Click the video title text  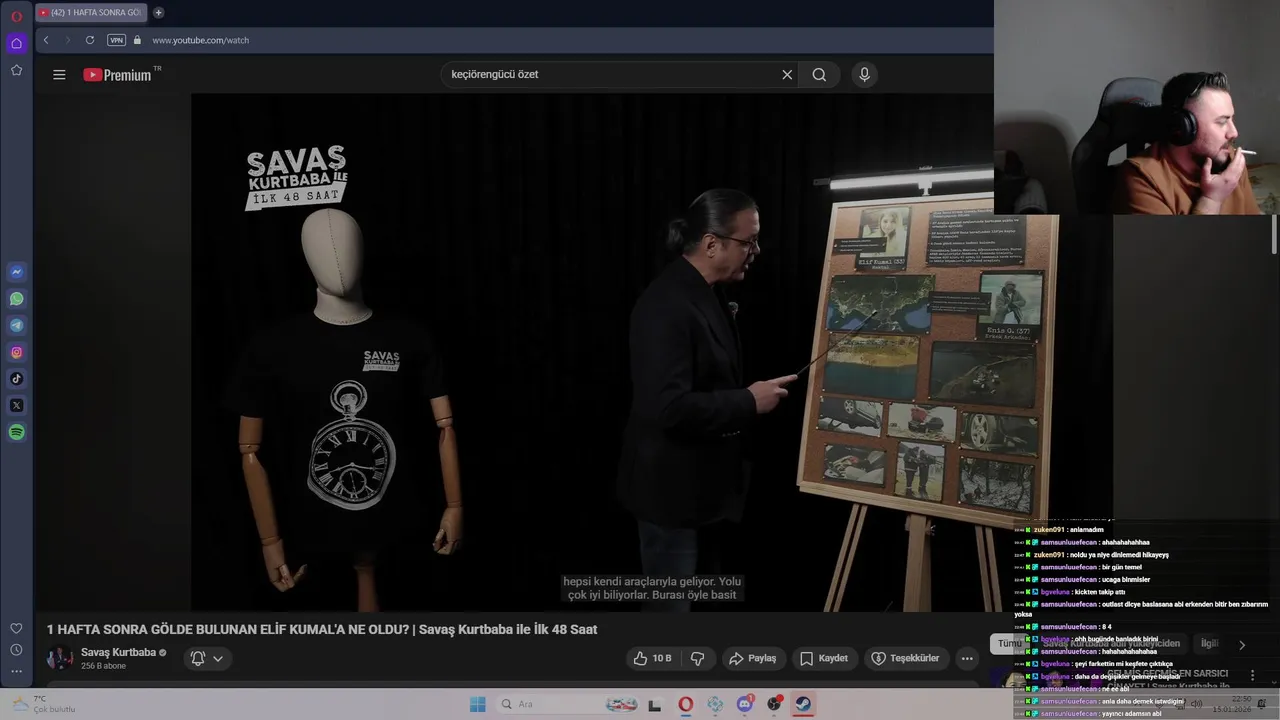click(x=322, y=629)
